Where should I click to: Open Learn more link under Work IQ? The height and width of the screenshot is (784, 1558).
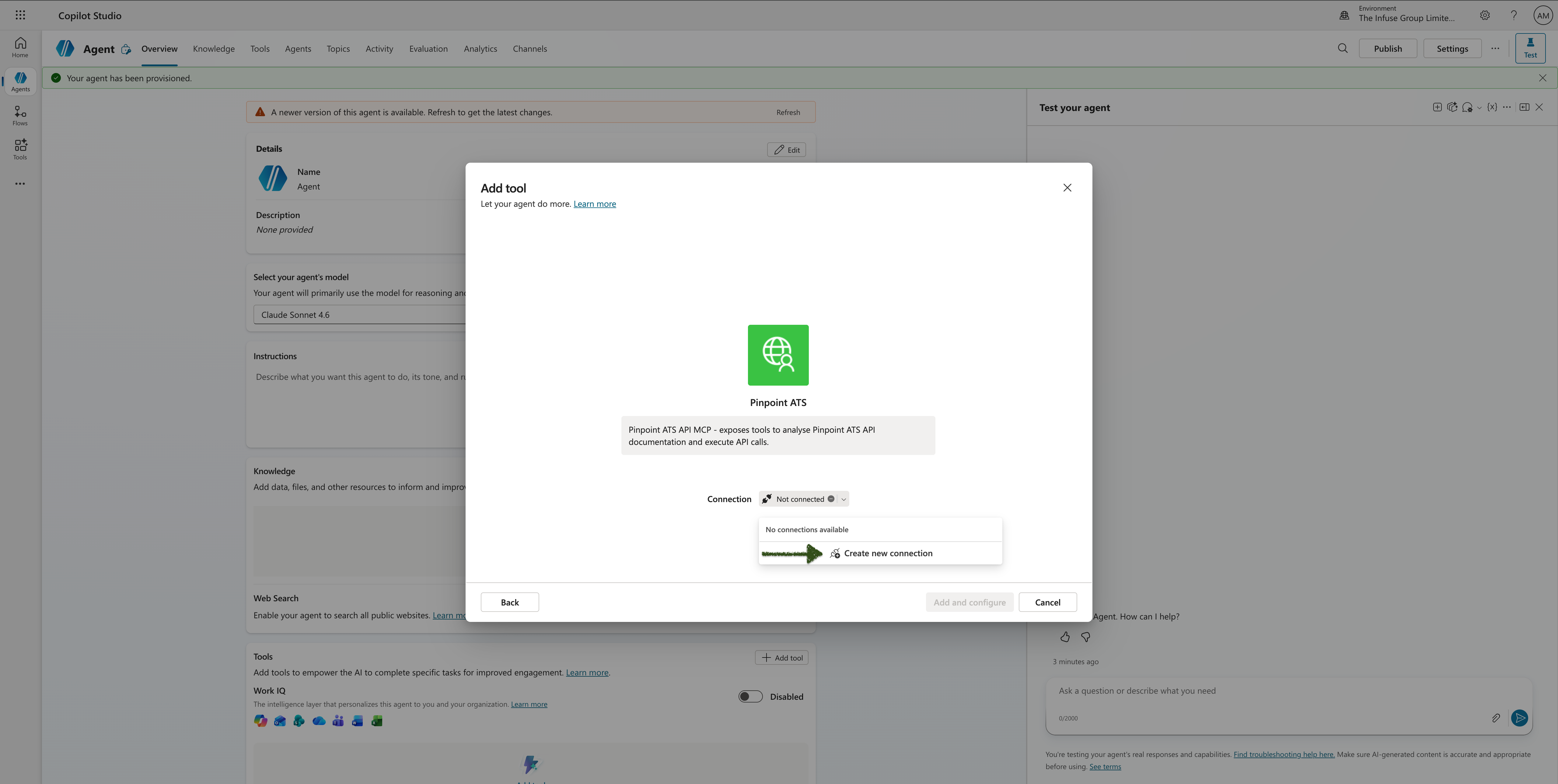click(x=529, y=705)
